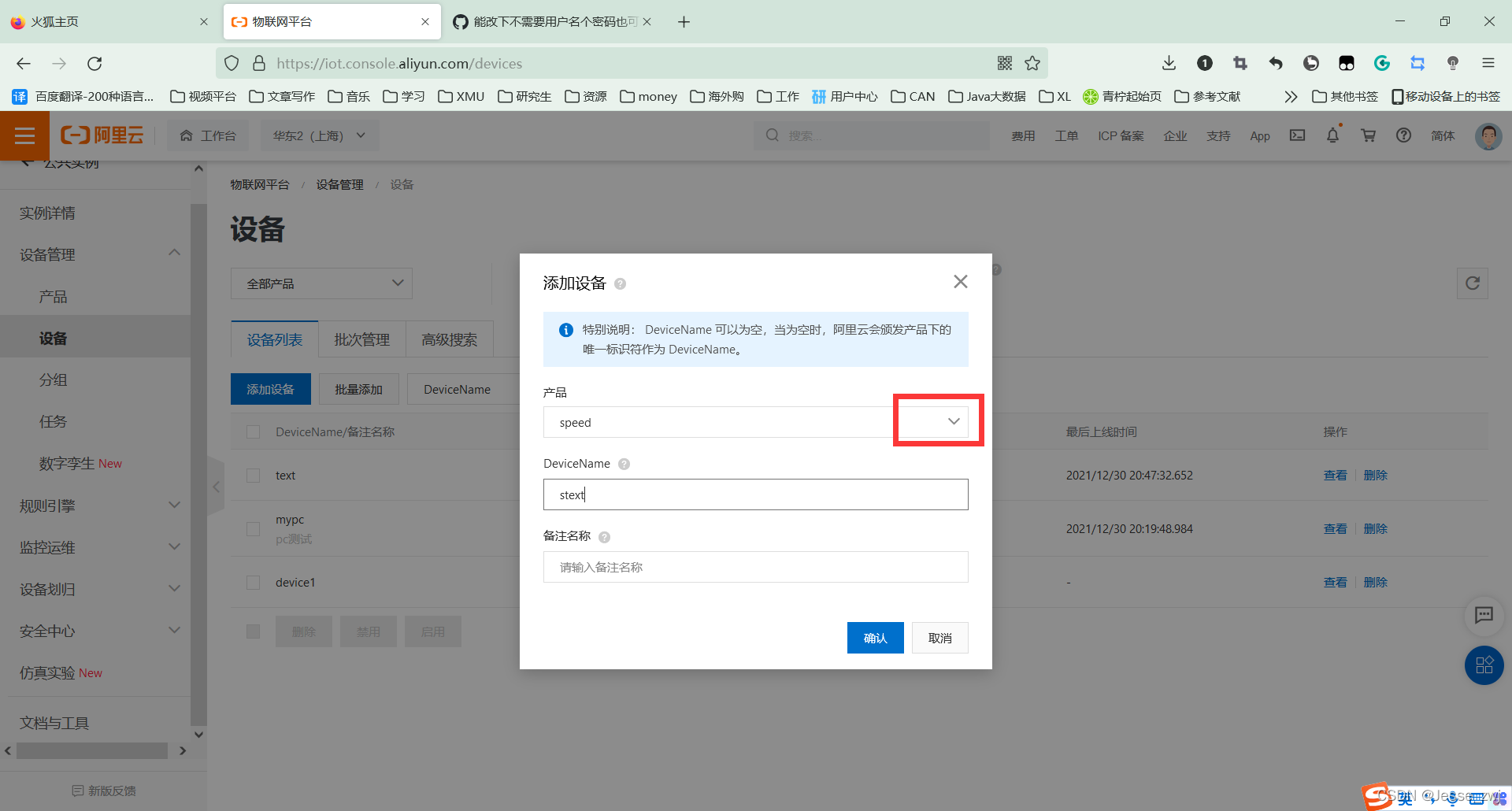
Task: Expand the 产品 speed dropdown
Action: pyautogui.click(x=953, y=422)
